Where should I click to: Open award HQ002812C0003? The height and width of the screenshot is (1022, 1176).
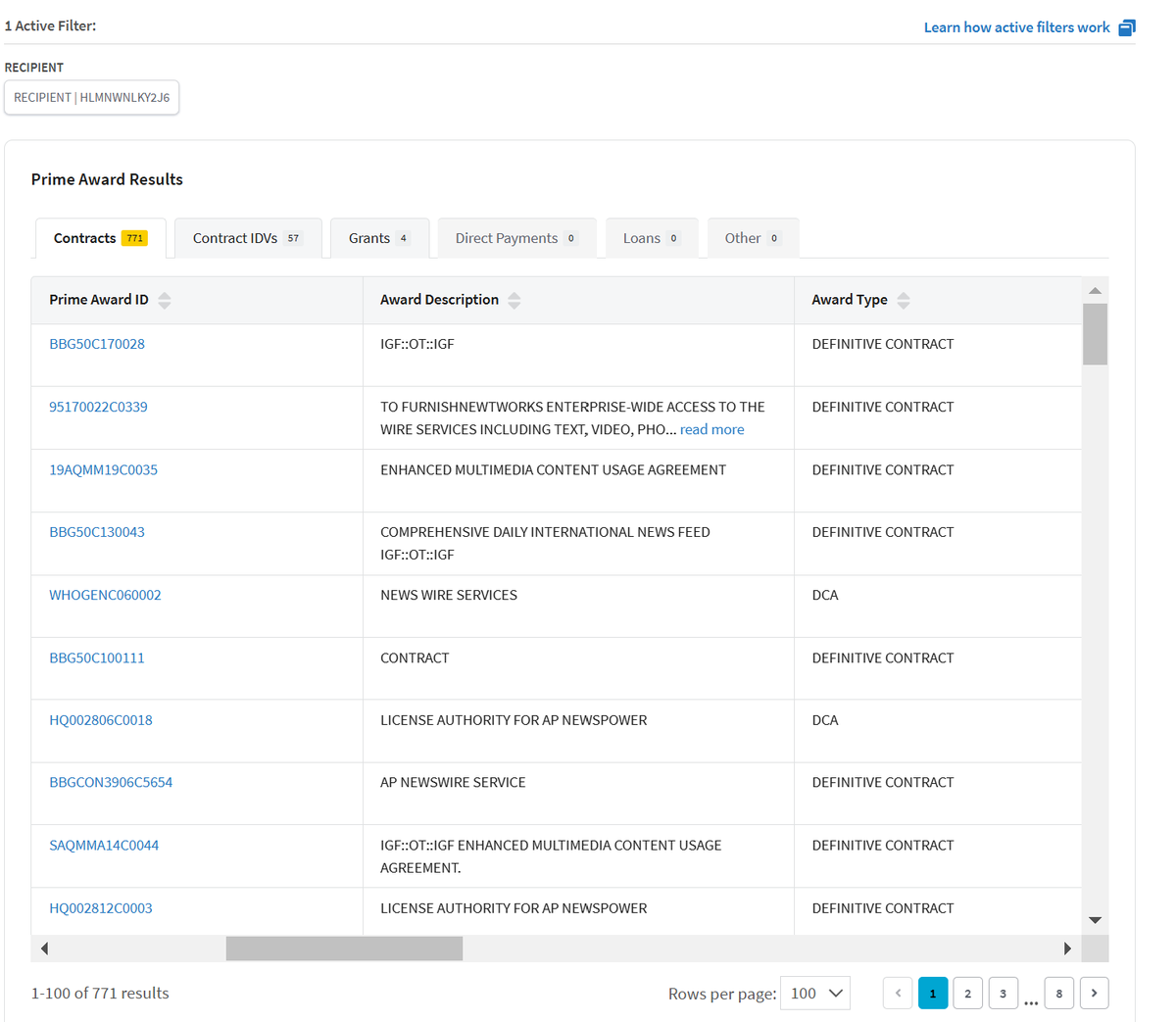(101, 908)
